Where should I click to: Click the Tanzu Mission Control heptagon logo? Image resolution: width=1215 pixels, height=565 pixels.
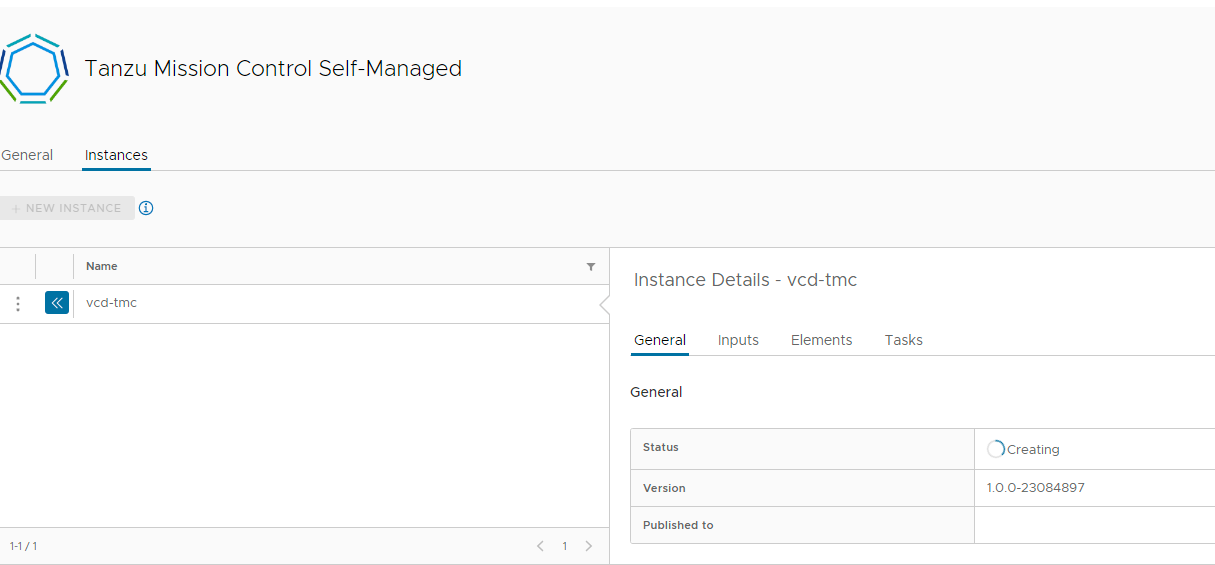pos(35,68)
